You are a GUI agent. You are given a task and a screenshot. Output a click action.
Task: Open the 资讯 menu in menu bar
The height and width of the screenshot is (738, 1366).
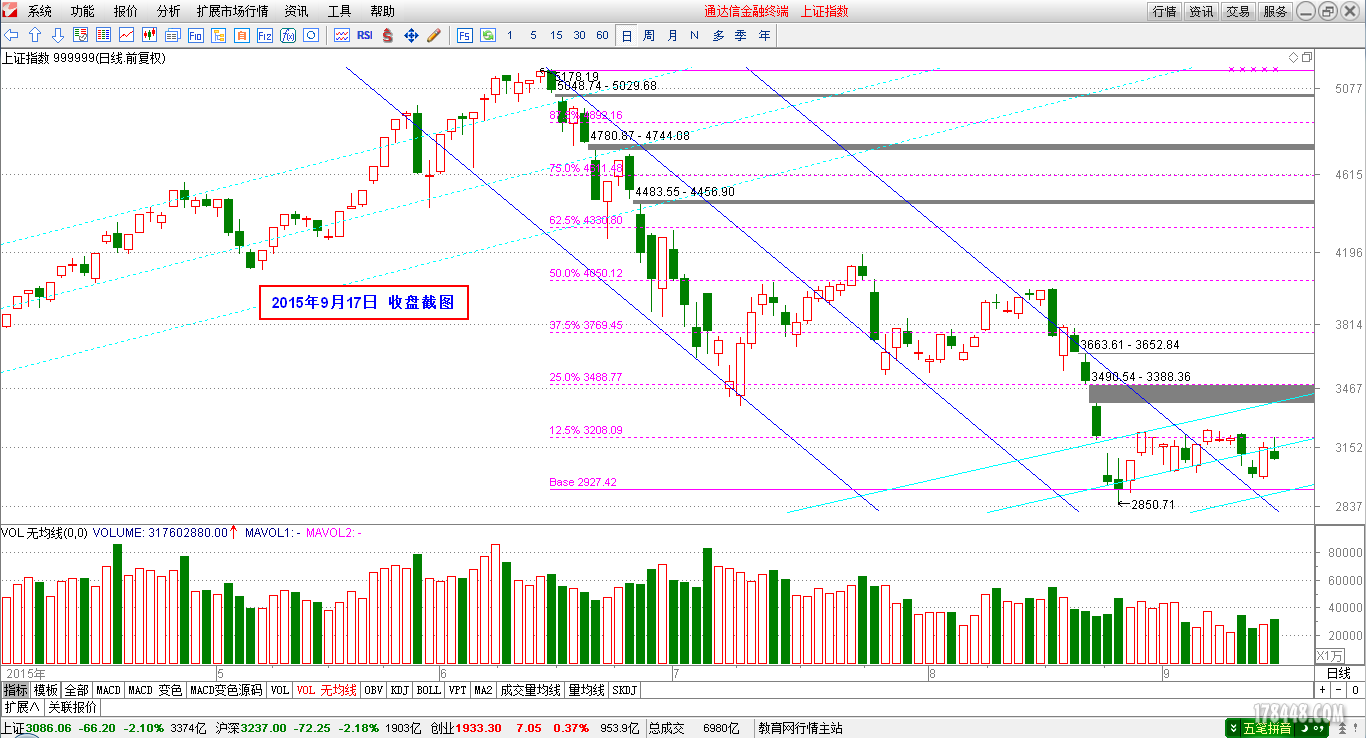296,11
